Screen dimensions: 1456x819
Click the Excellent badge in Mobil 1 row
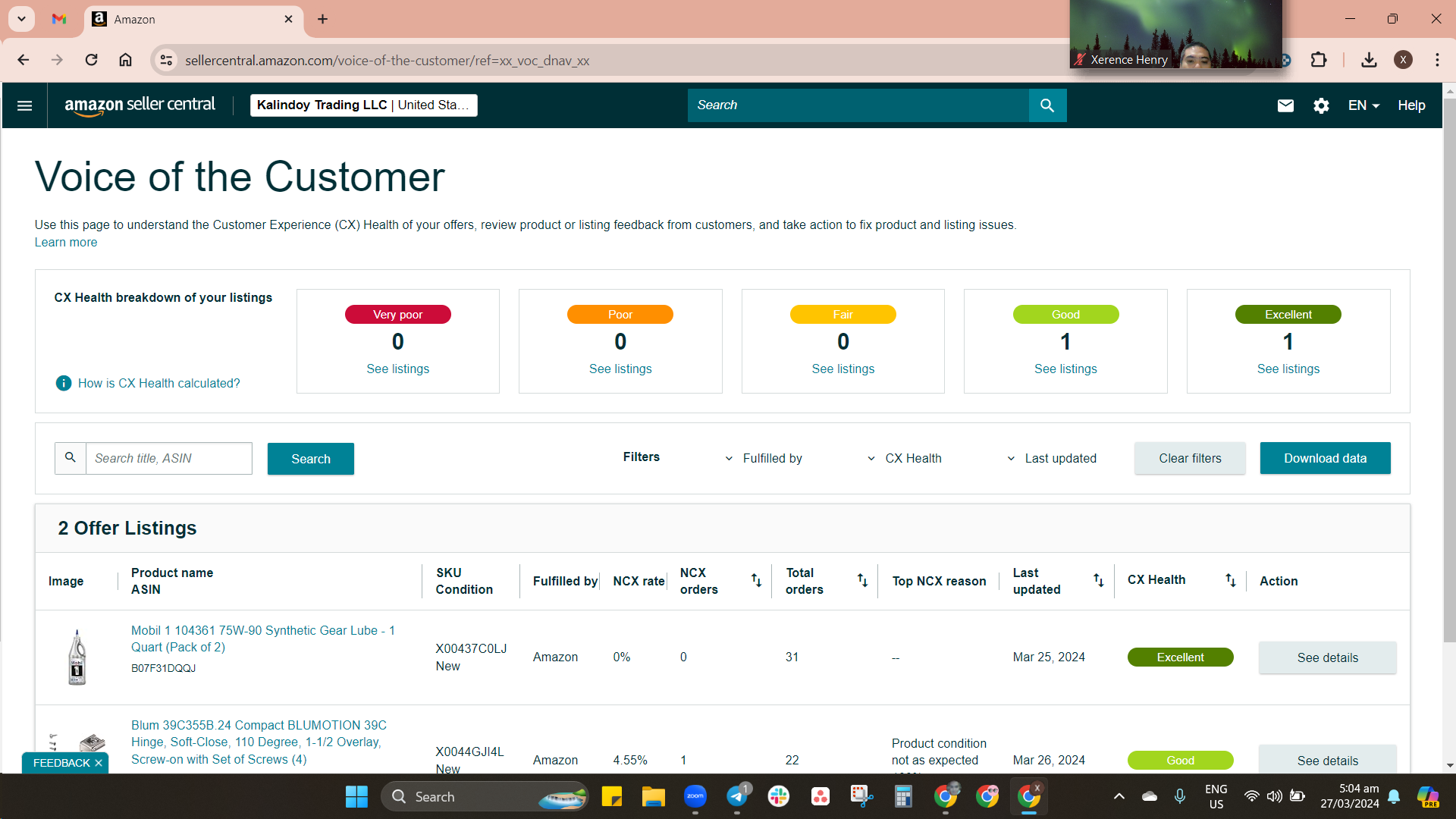(x=1180, y=657)
